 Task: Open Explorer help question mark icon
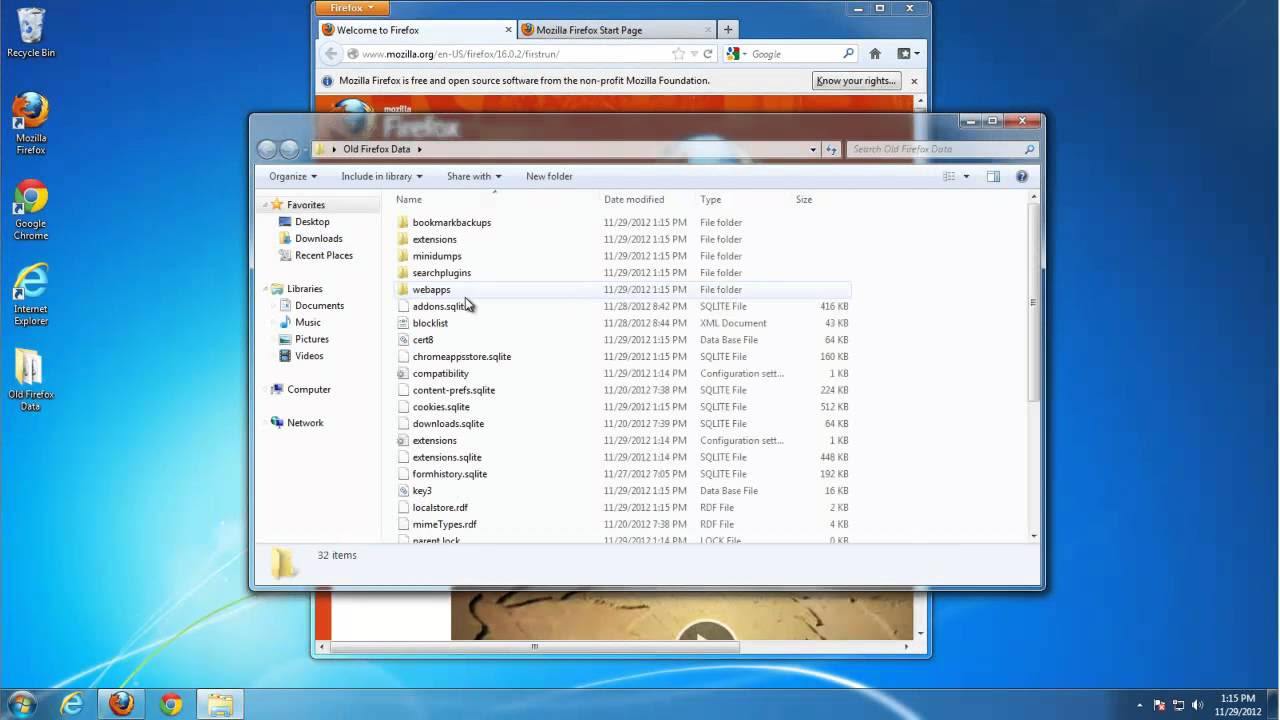point(1022,176)
